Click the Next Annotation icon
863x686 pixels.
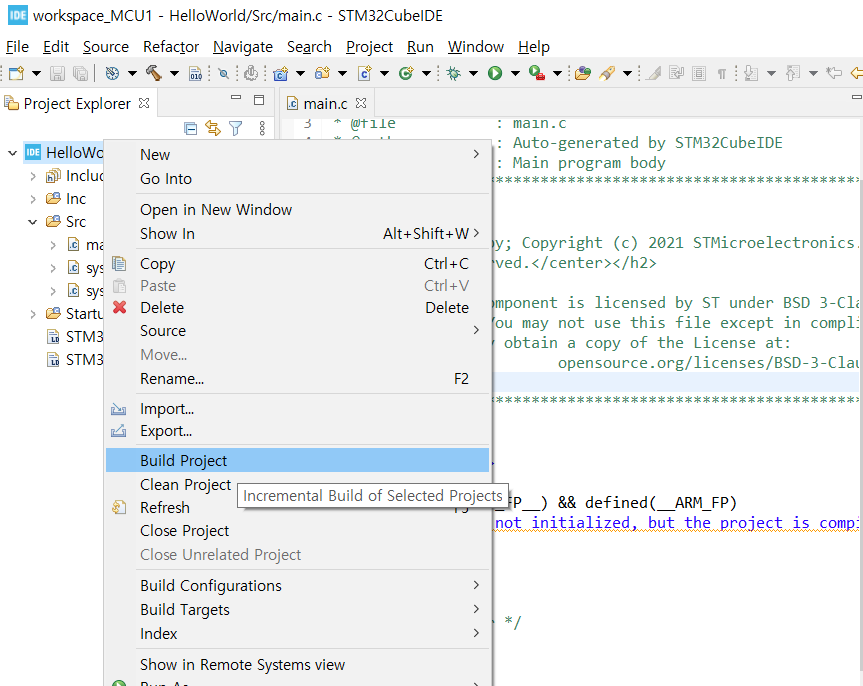pos(751,73)
